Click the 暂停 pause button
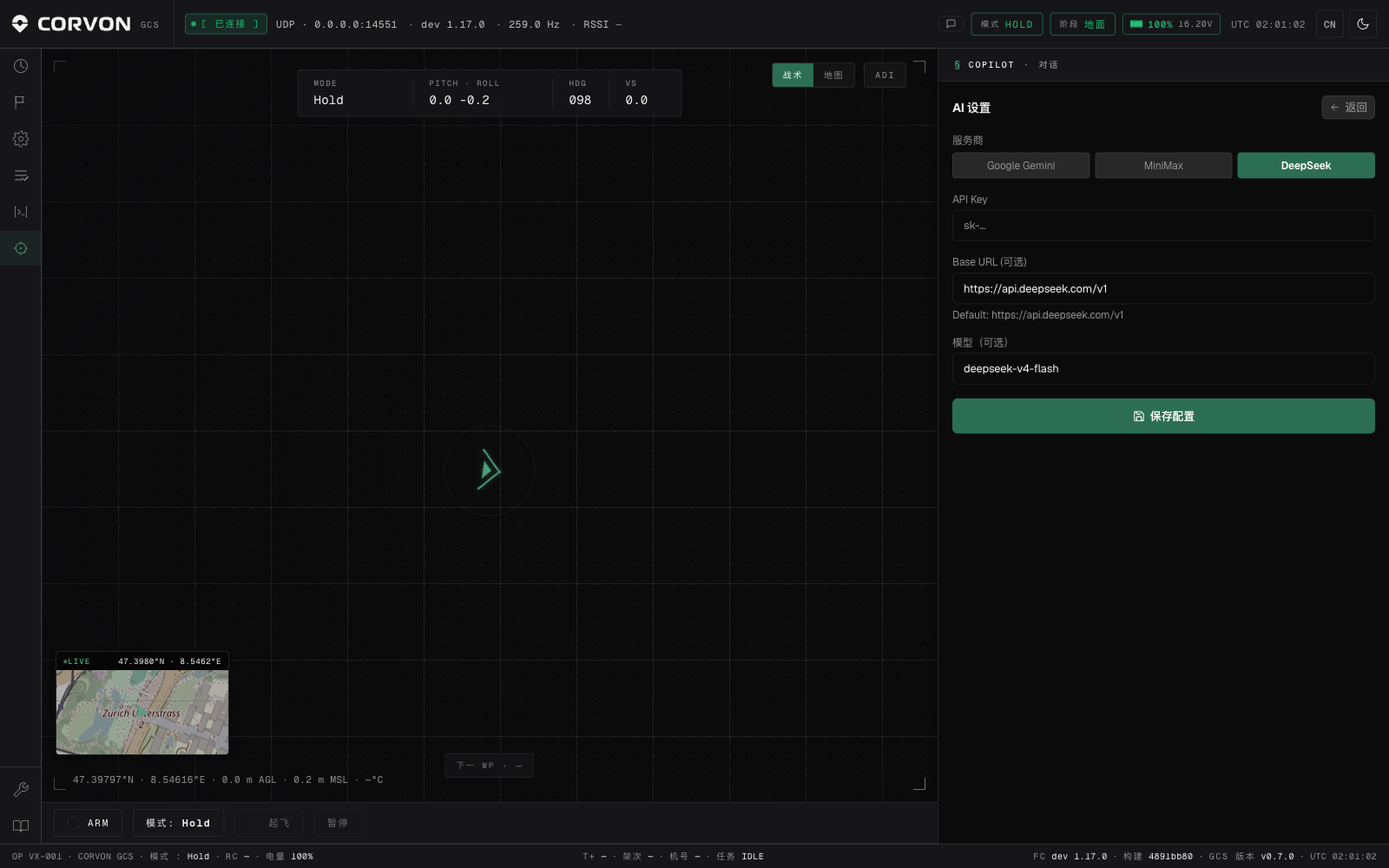1389x868 pixels. click(x=338, y=823)
